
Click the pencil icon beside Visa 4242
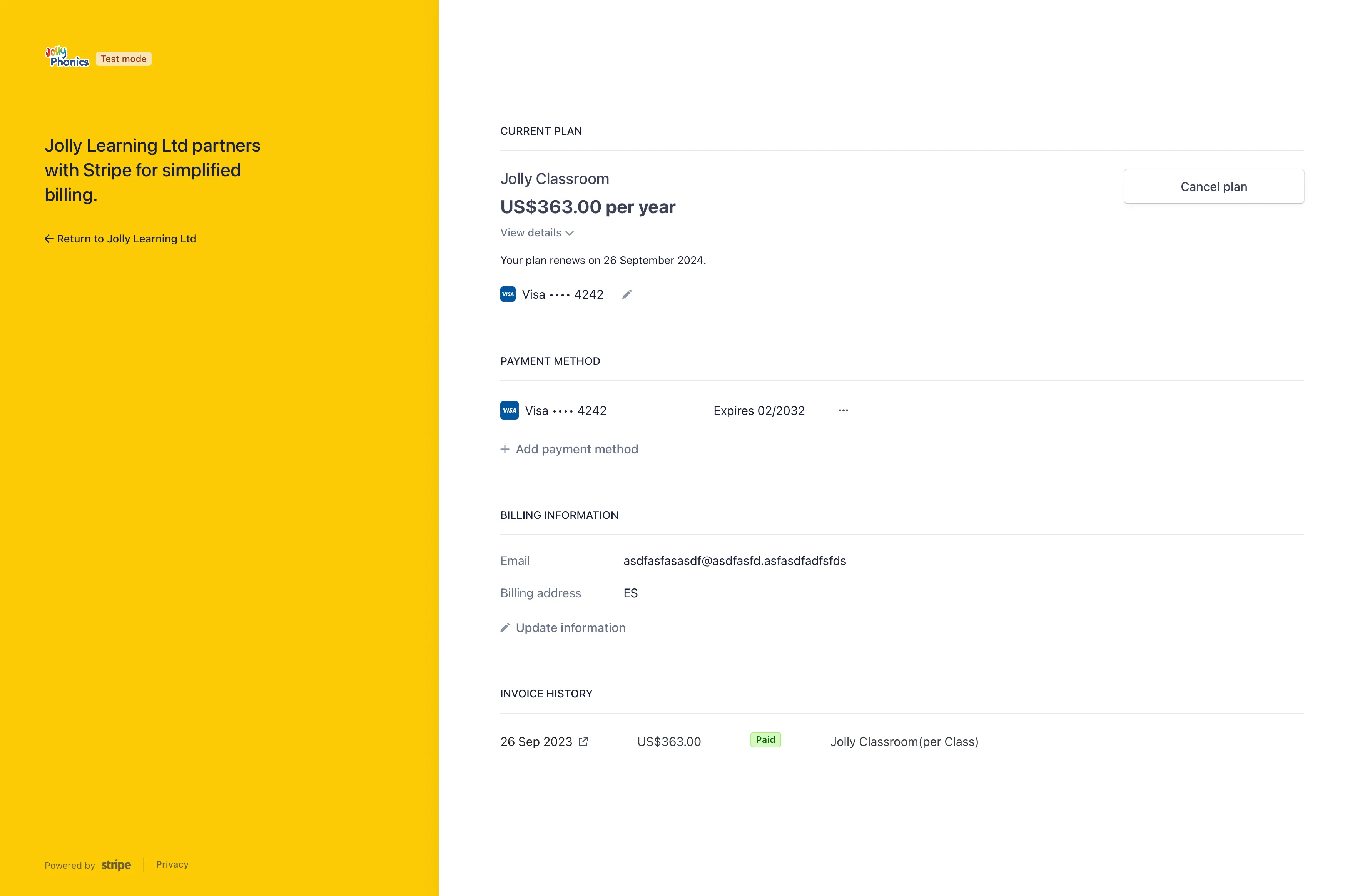627,294
